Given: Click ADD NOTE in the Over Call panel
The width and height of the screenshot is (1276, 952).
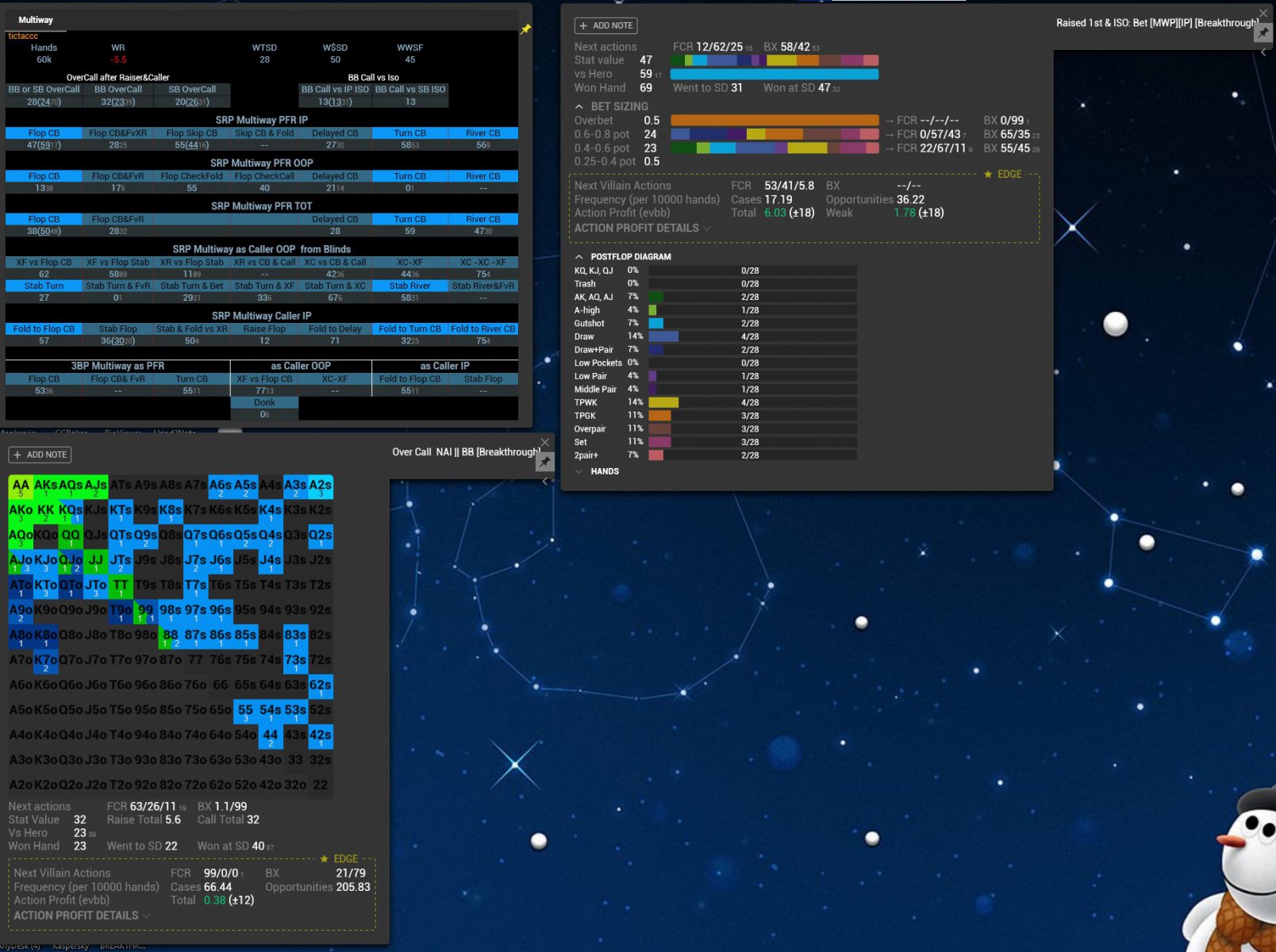Looking at the screenshot, I should coord(40,455).
